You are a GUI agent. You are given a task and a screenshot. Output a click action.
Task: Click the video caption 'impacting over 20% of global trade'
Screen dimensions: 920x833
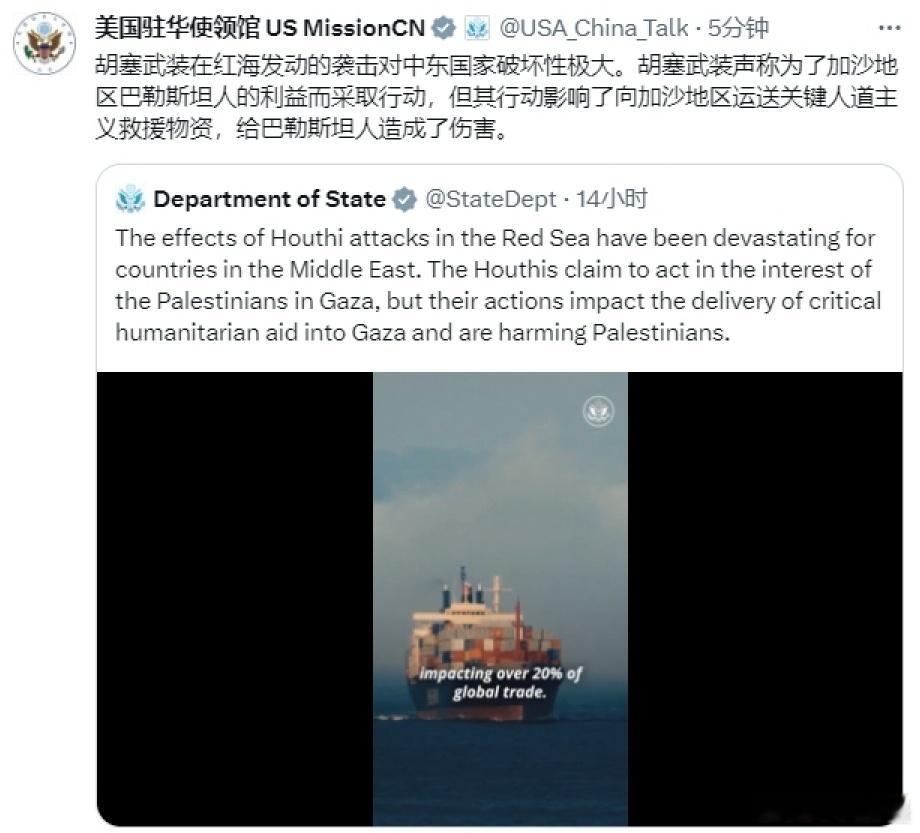tap(500, 682)
